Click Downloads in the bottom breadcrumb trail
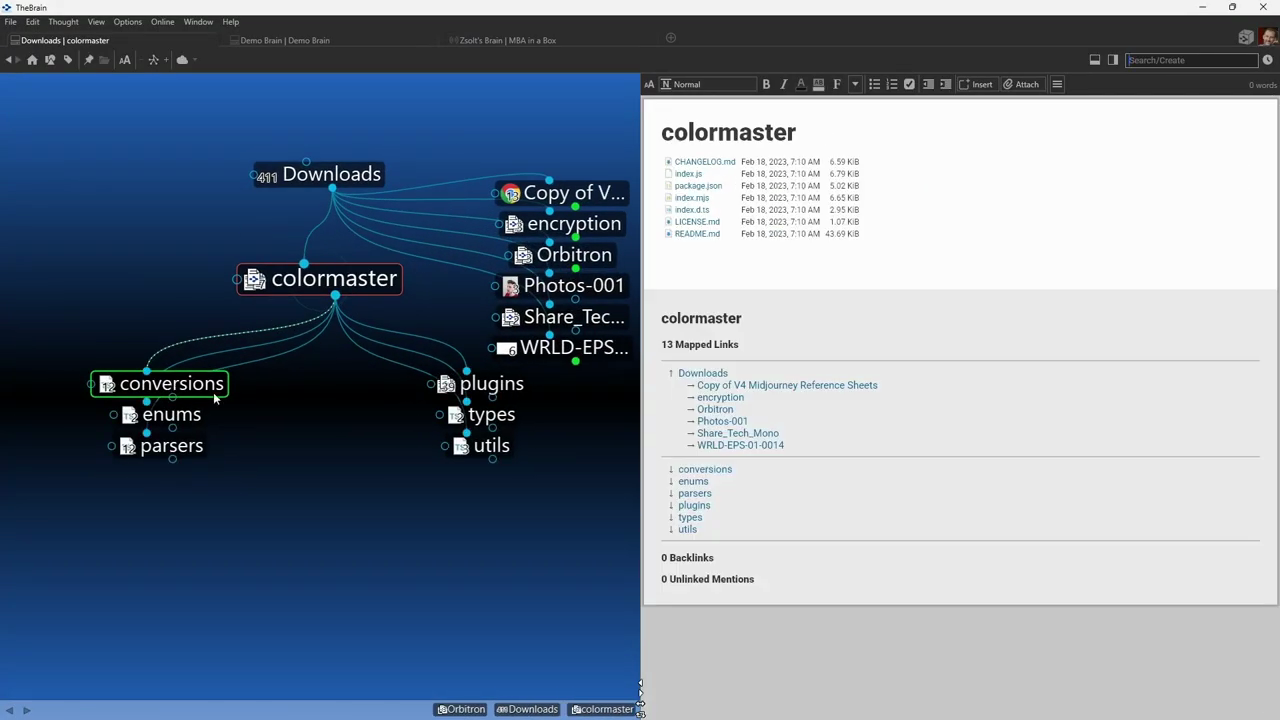 [527, 709]
